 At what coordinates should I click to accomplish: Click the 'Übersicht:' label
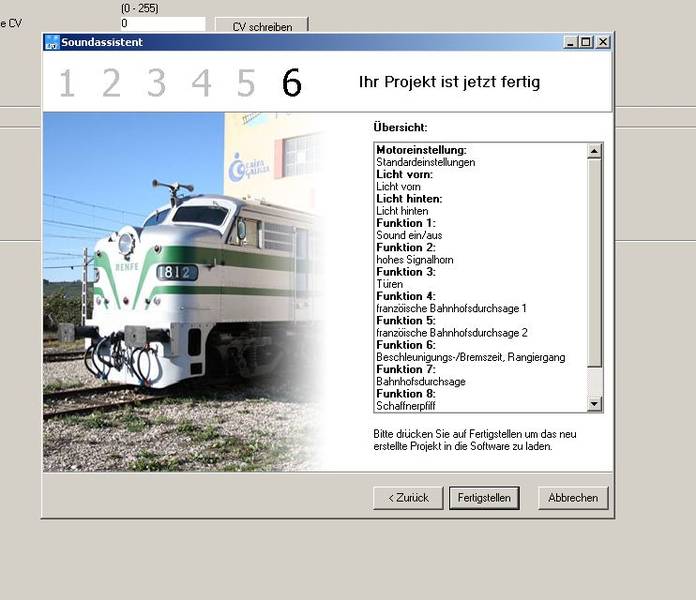click(x=400, y=127)
